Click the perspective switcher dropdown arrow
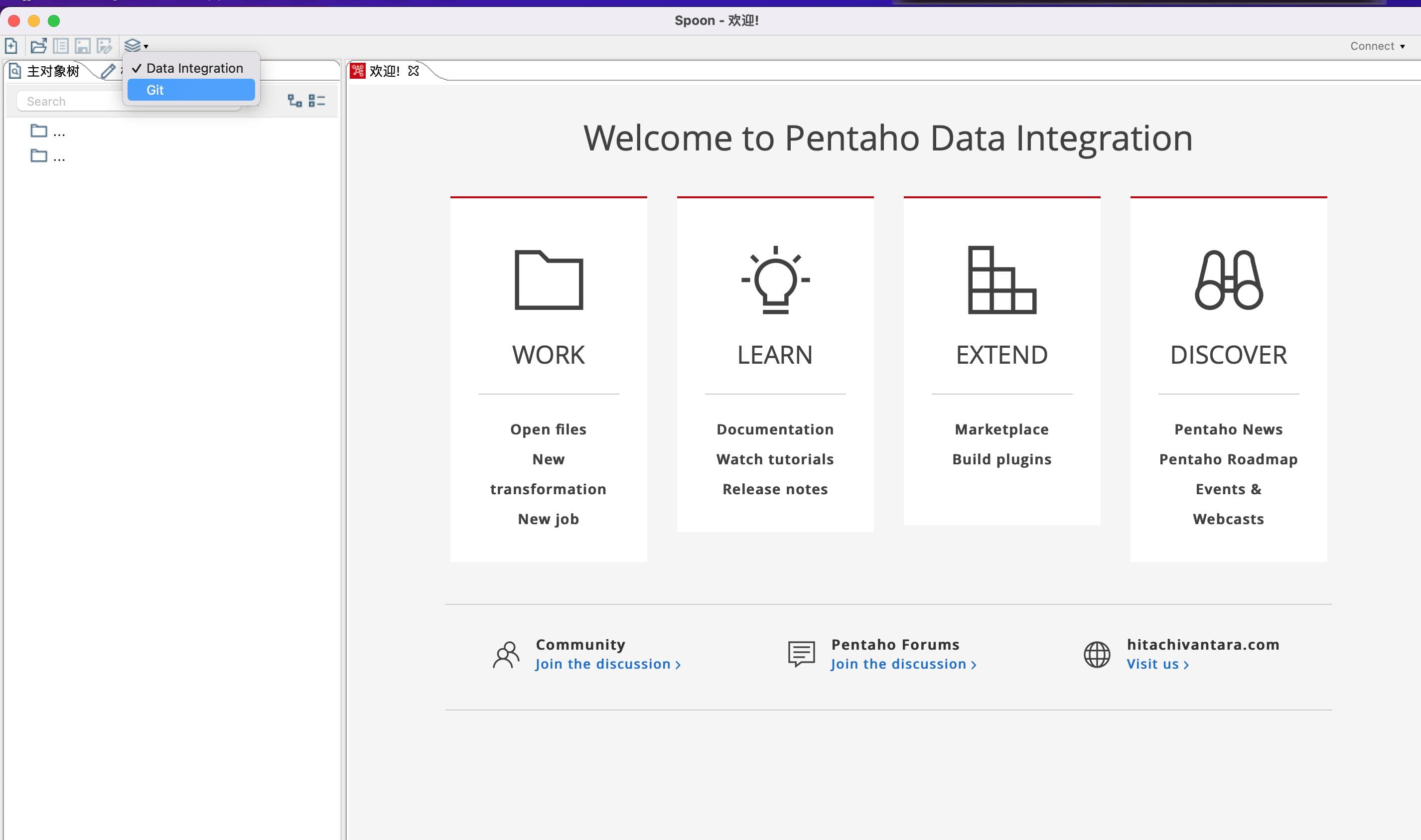 (x=146, y=46)
